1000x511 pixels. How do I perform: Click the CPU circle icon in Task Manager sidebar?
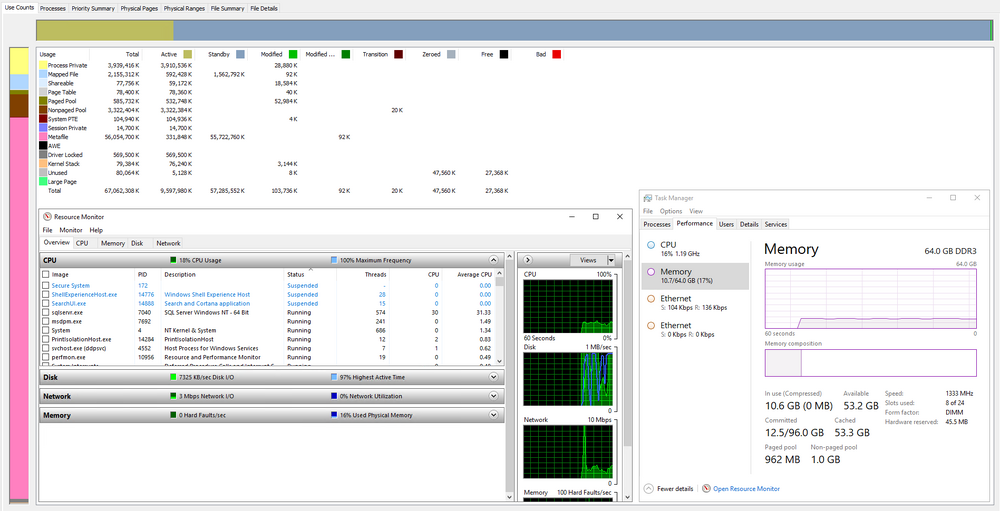coord(651,245)
